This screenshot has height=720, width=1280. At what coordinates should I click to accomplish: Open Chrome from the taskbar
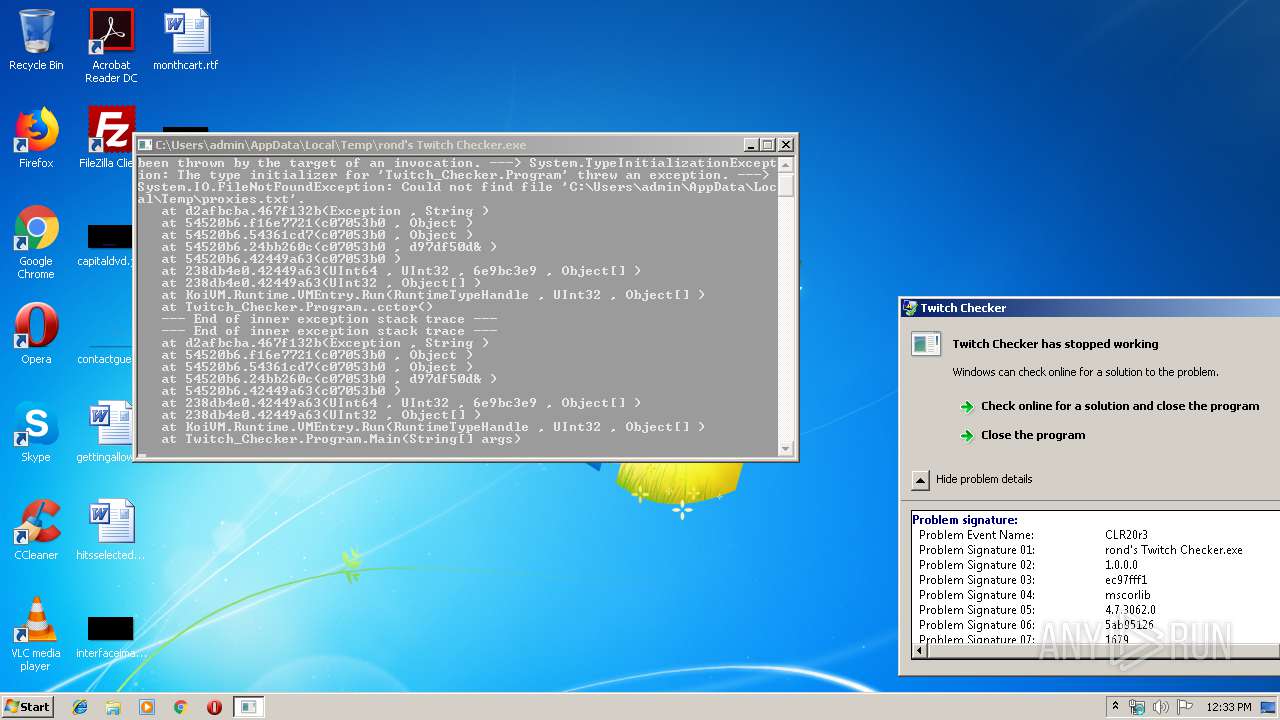(181, 707)
